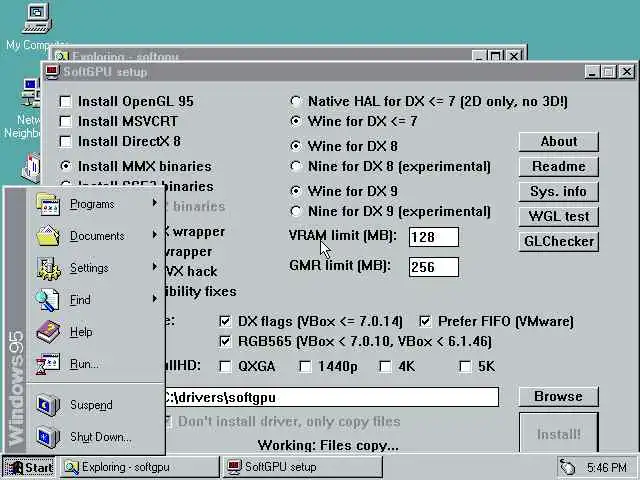
Task: Enable Install DirectX 8 checkbox
Action: (x=65, y=141)
